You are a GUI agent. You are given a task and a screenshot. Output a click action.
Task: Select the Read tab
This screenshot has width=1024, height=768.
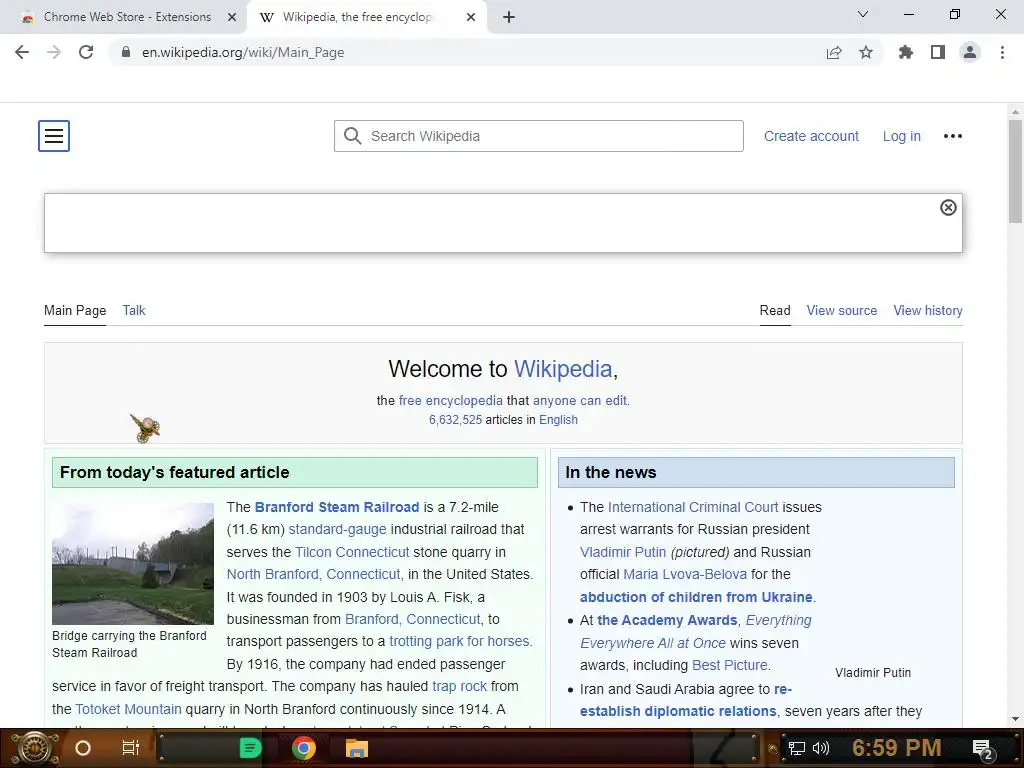click(775, 310)
